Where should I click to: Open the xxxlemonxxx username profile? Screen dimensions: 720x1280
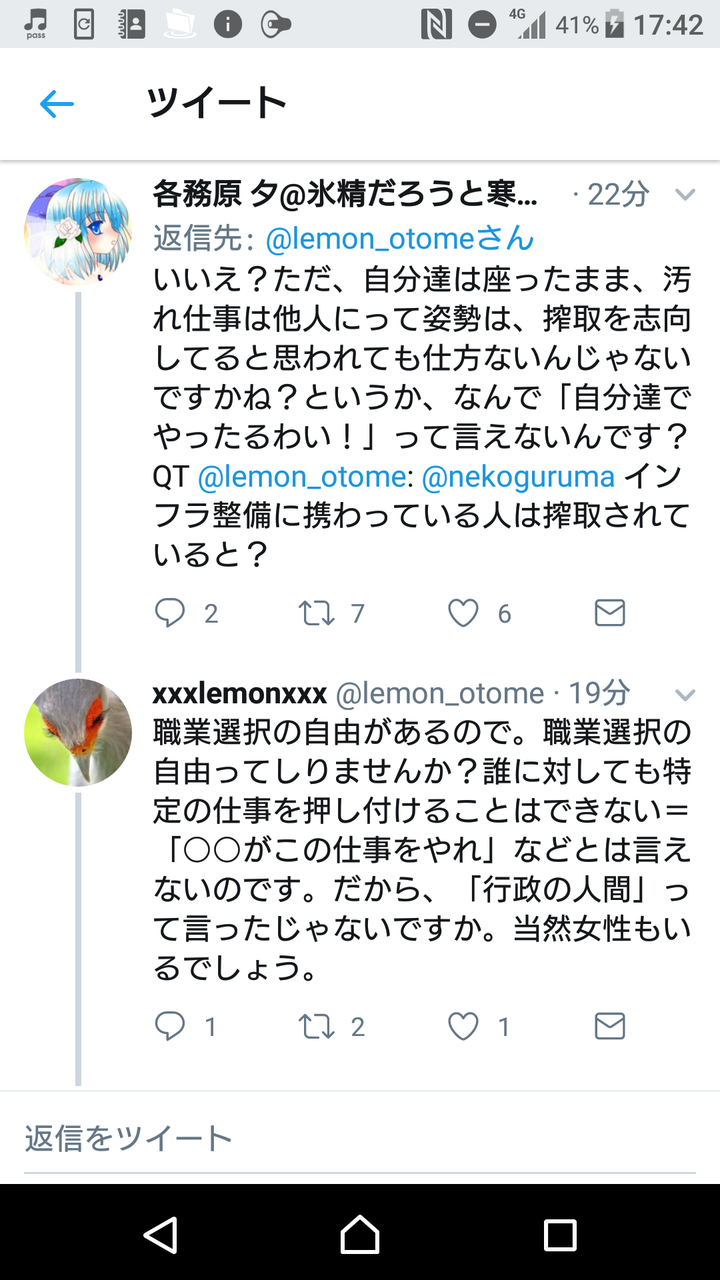coord(240,693)
